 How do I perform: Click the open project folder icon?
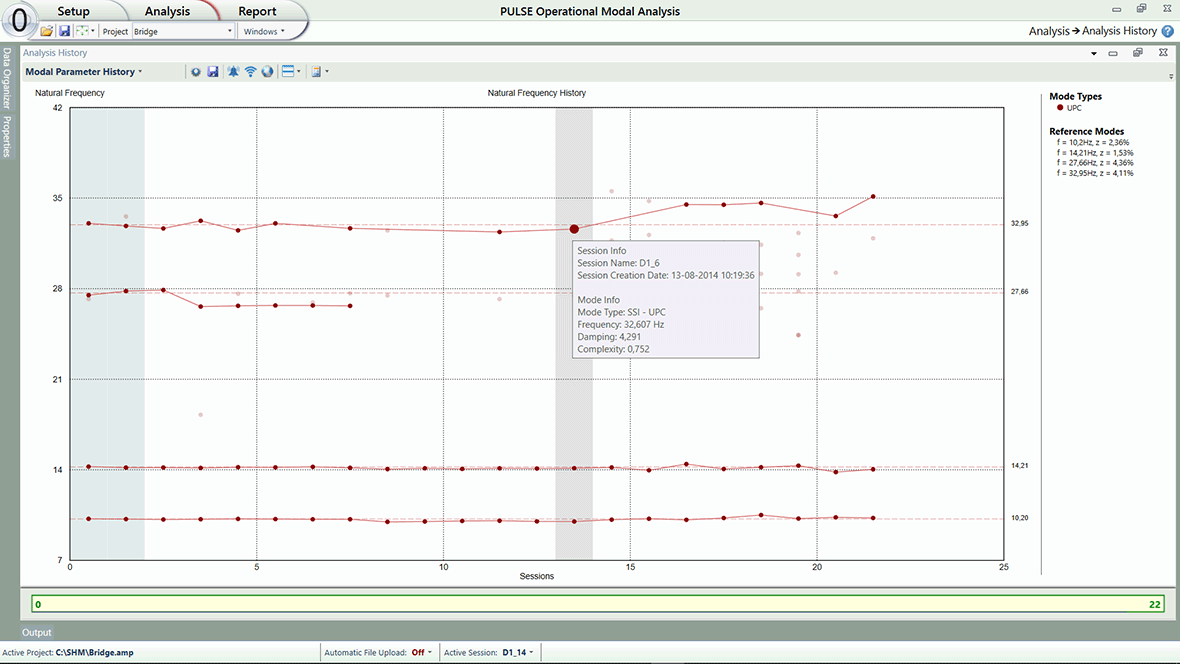[47, 31]
